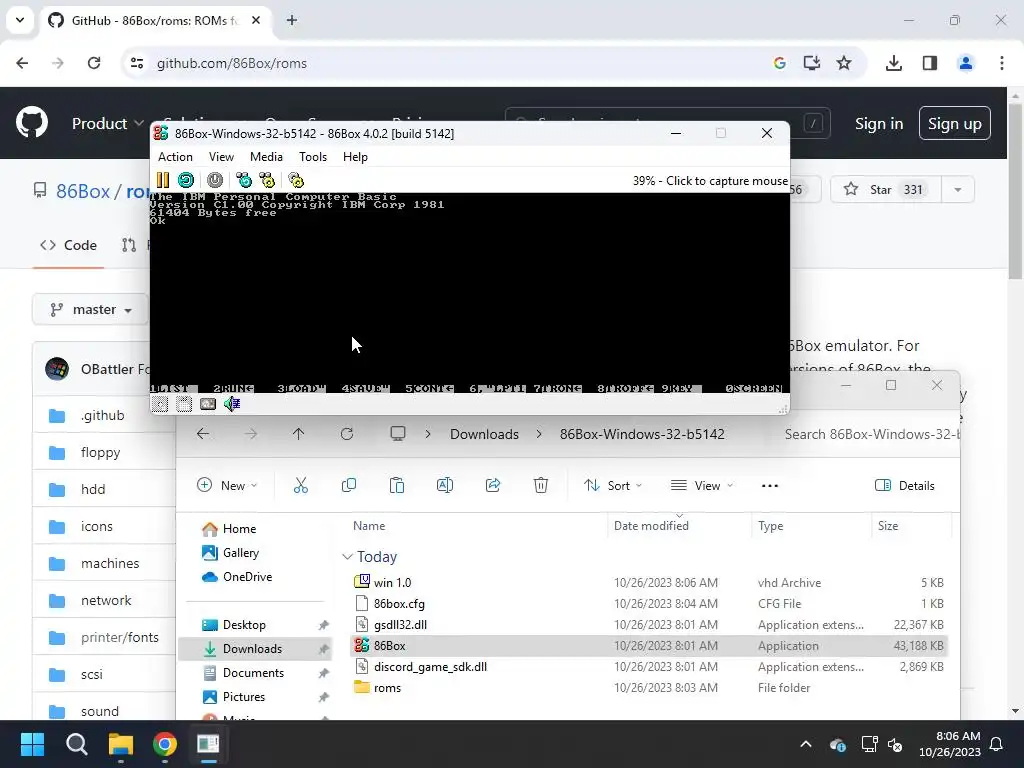
Task: Open Chrome from the taskbar
Action: (165, 744)
